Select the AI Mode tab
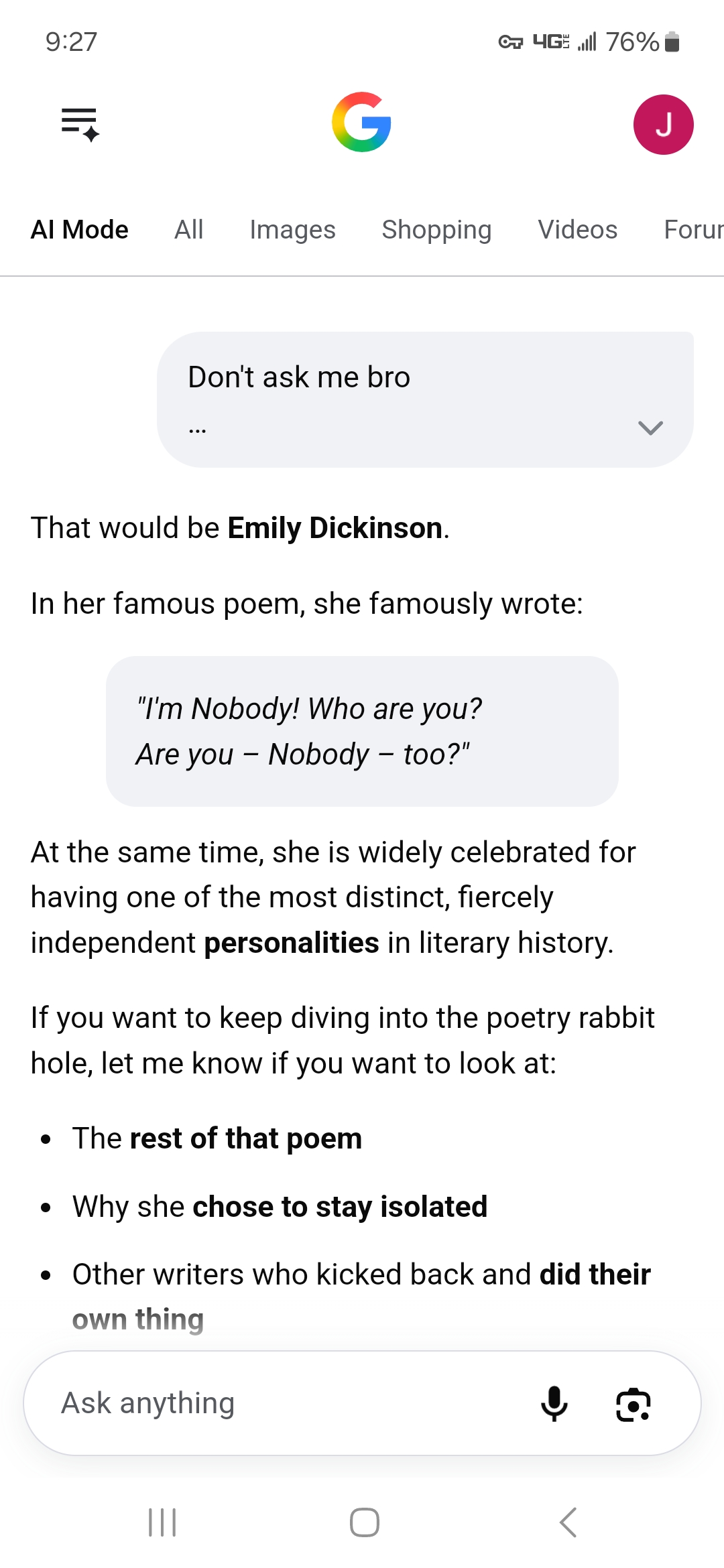Viewport: 724px width, 1568px height. [x=79, y=230]
